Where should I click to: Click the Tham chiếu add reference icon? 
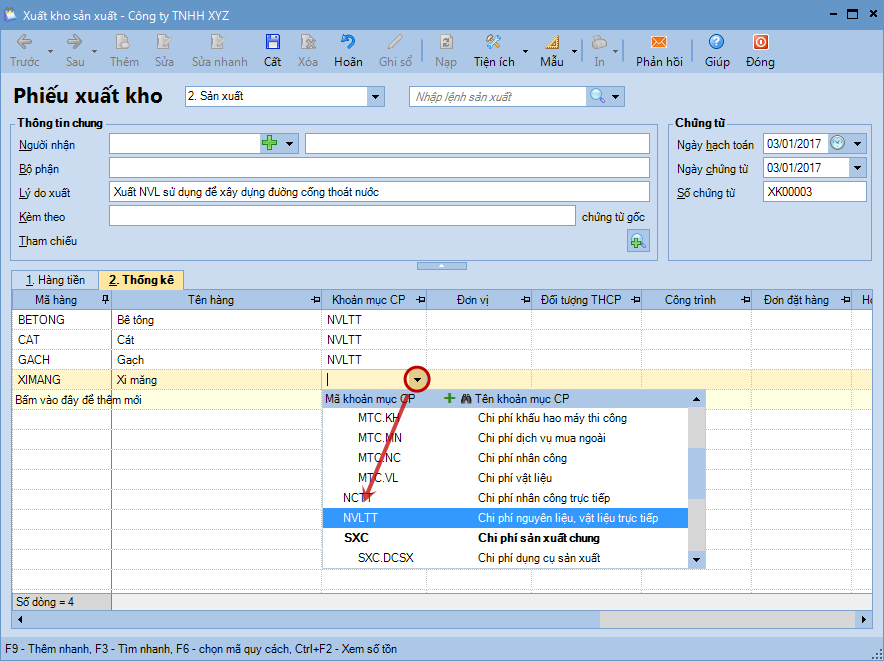click(x=637, y=241)
